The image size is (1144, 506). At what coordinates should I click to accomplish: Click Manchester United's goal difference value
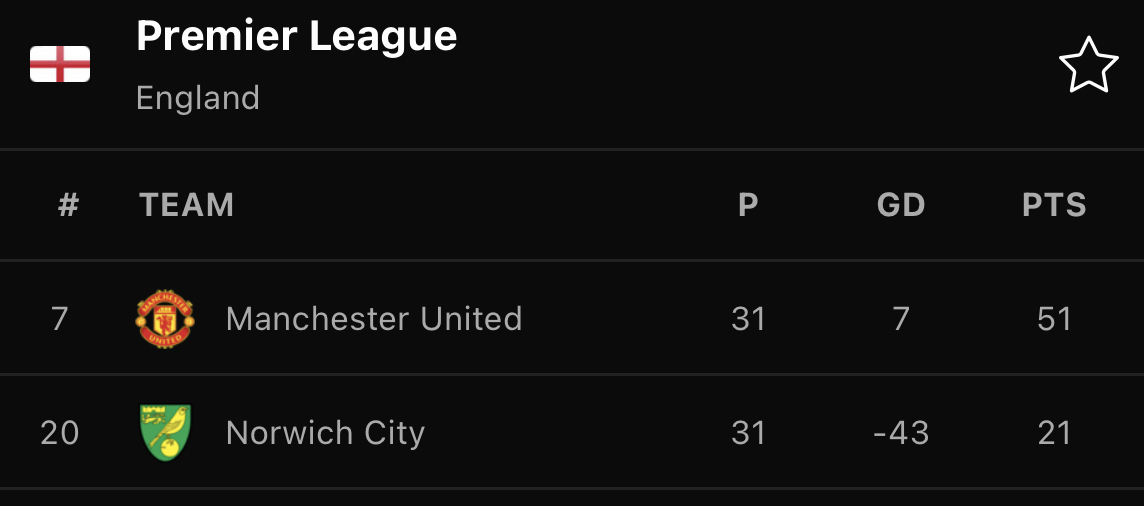click(901, 319)
